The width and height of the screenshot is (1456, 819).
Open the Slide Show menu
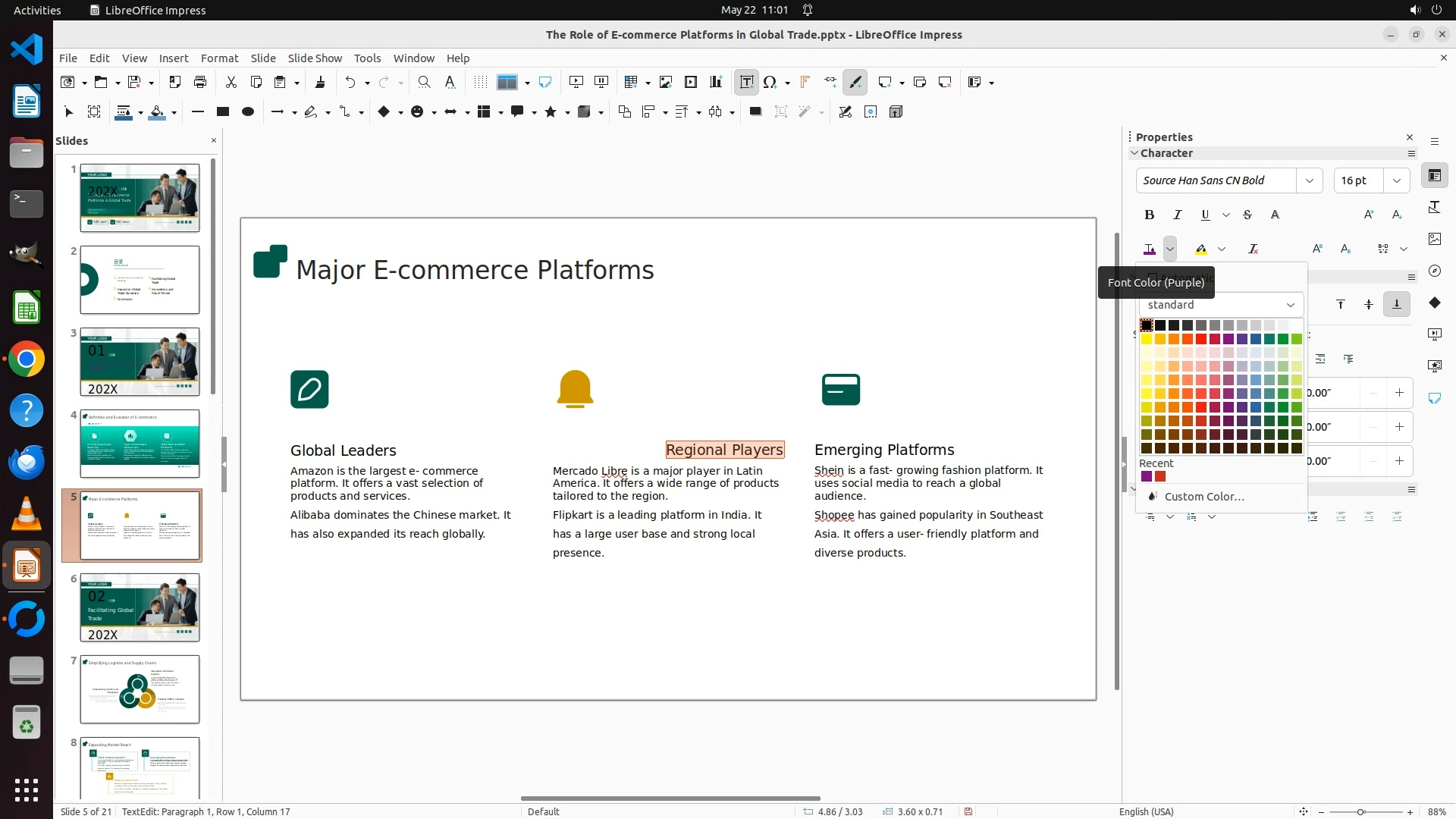[315, 58]
